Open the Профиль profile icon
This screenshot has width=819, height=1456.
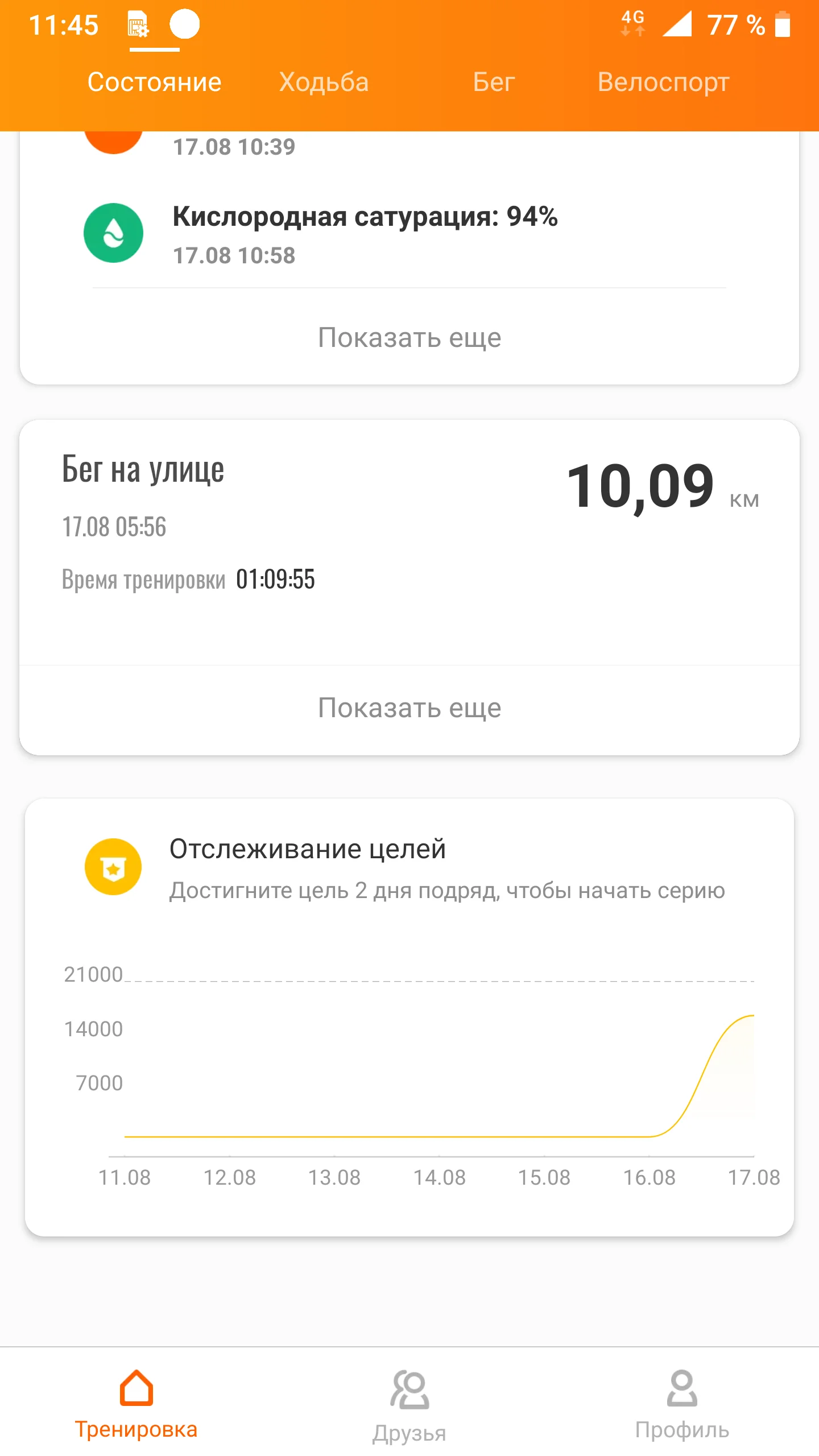tap(681, 1388)
